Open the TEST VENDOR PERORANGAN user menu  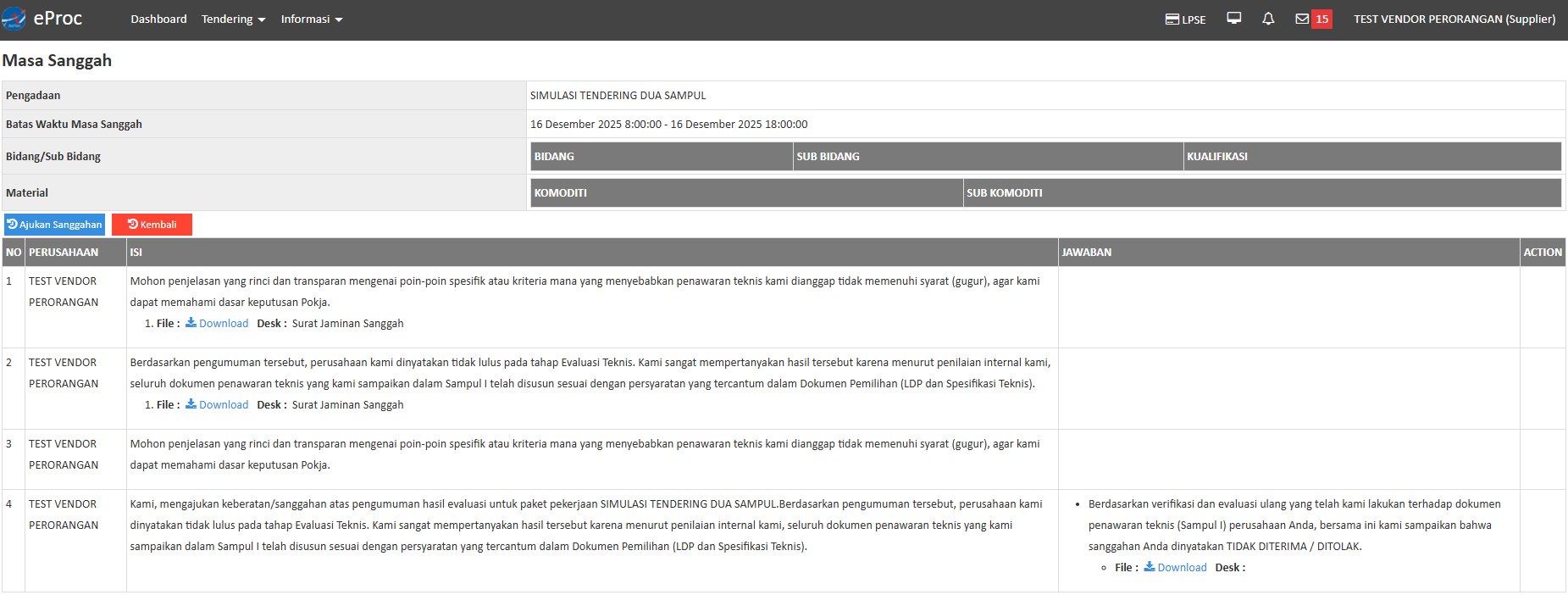pyautogui.click(x=1454, y=19)
